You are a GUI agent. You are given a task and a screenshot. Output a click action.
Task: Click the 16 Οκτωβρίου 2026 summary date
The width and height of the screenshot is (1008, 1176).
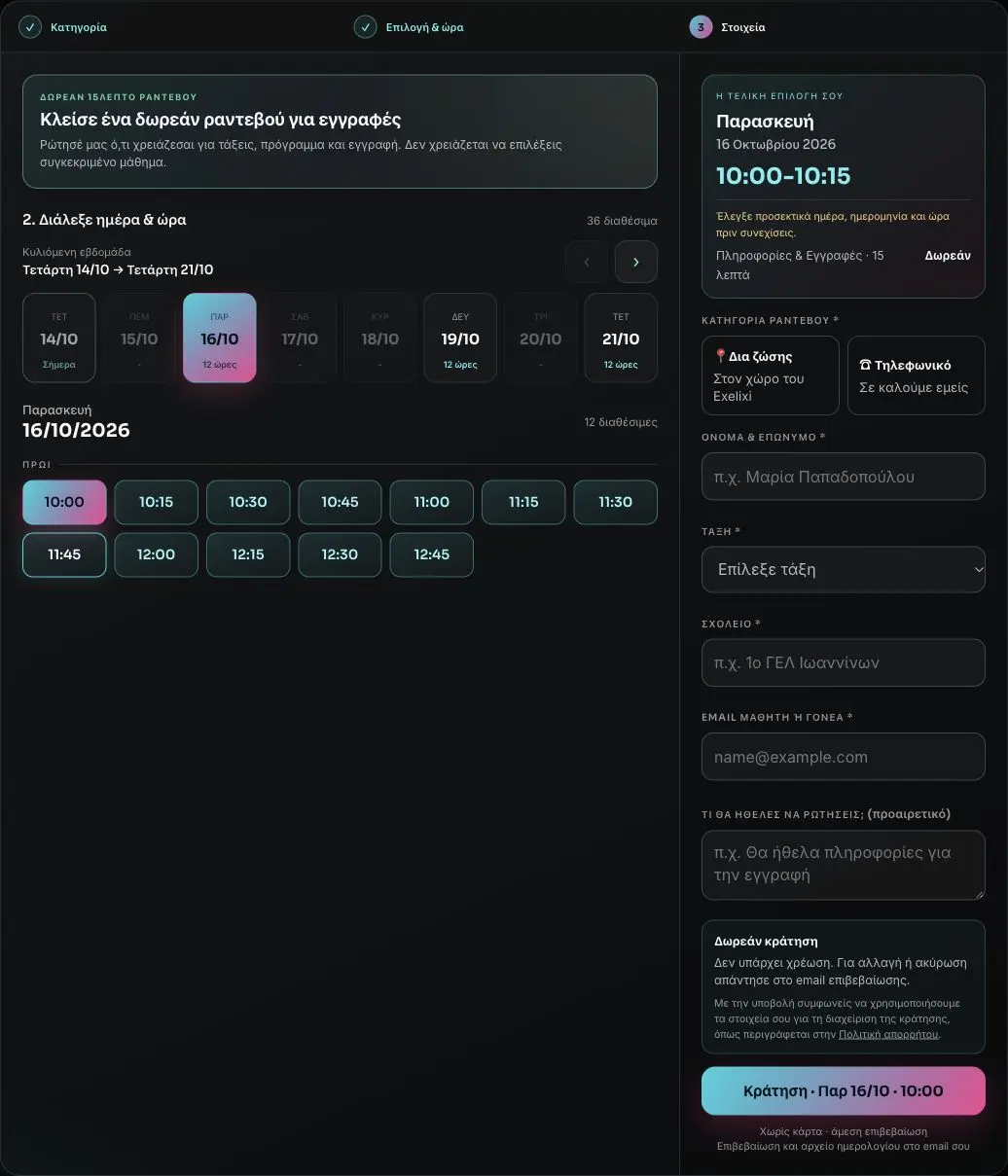click(x=775, y=144)
